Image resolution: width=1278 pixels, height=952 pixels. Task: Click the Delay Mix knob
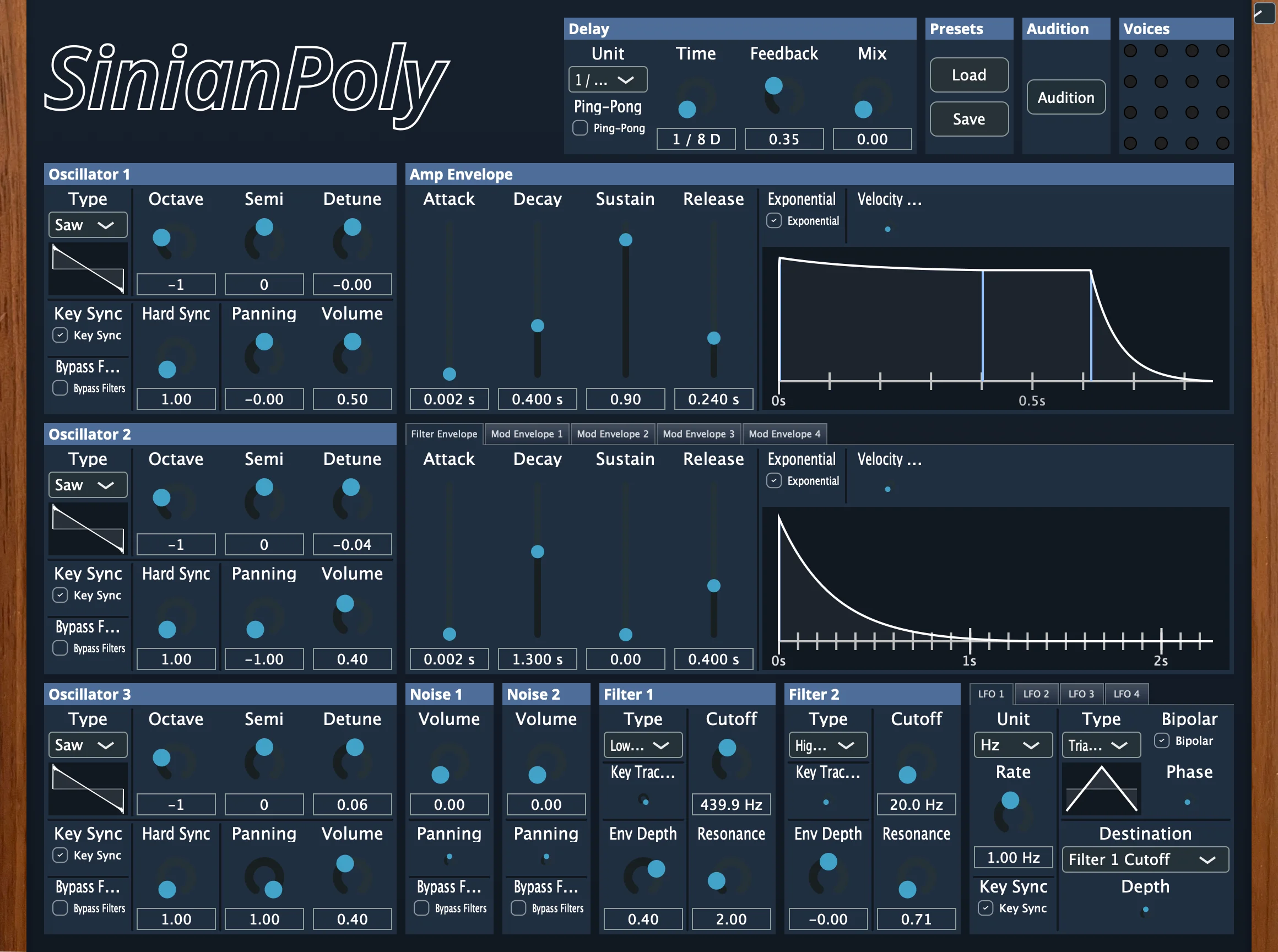click(873, 99)
